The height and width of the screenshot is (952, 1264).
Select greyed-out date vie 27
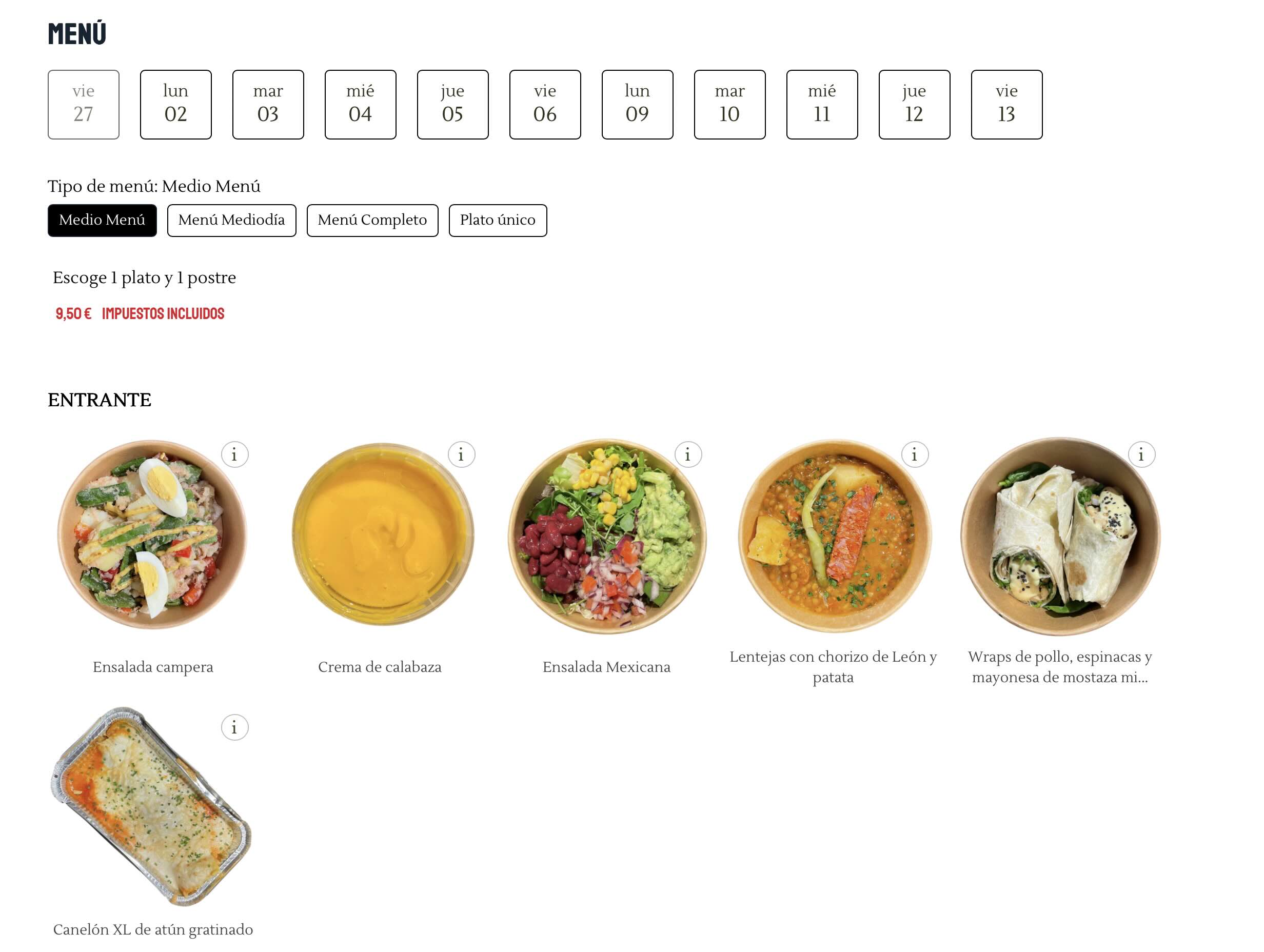[84, 105]
